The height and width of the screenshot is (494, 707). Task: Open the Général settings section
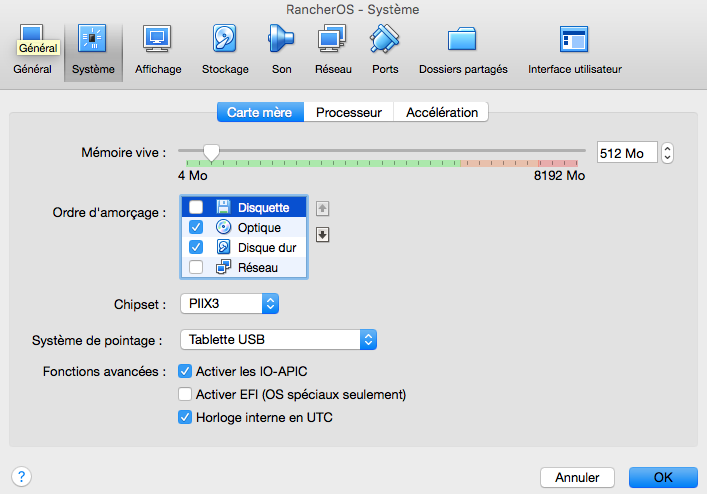(32, 50)
